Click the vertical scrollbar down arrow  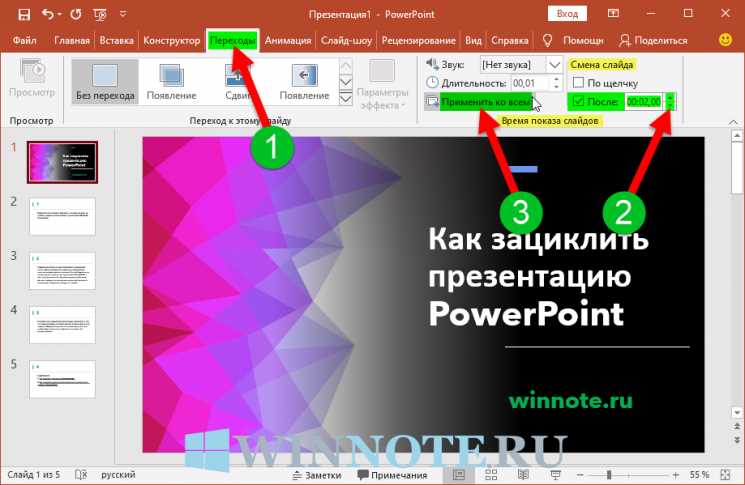pyautogui.click(x=736, y=412)
